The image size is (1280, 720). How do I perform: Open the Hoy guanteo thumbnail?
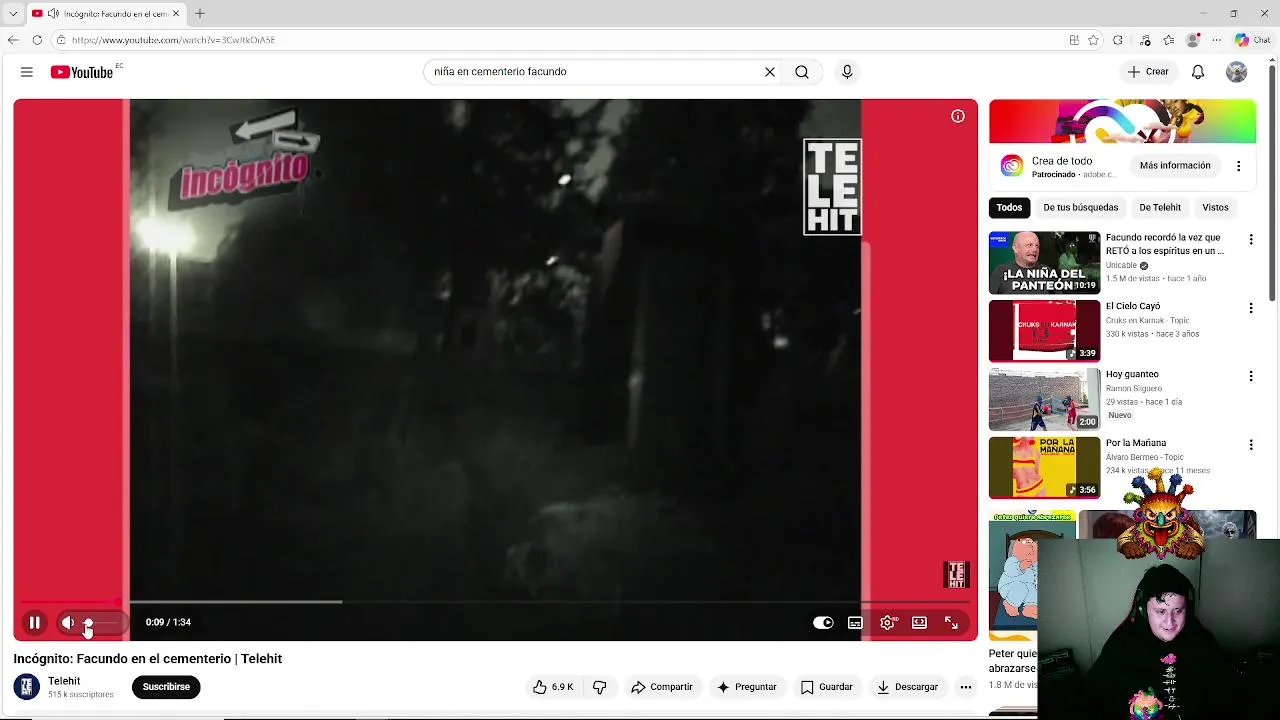pyautogui.click(x=1044, y=399)
